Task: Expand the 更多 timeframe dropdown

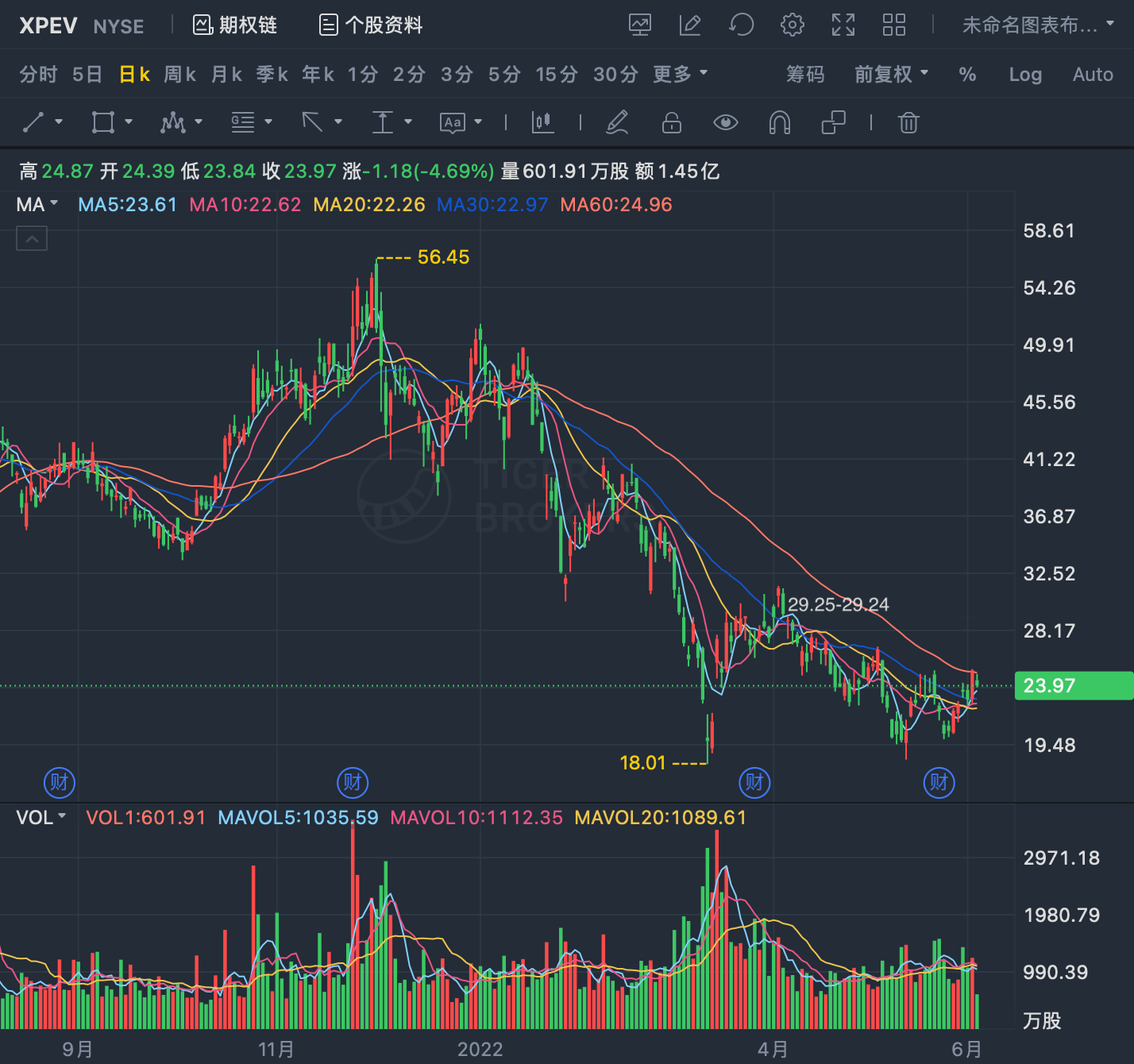Action: pyautogui.click(x=681, y=74)
